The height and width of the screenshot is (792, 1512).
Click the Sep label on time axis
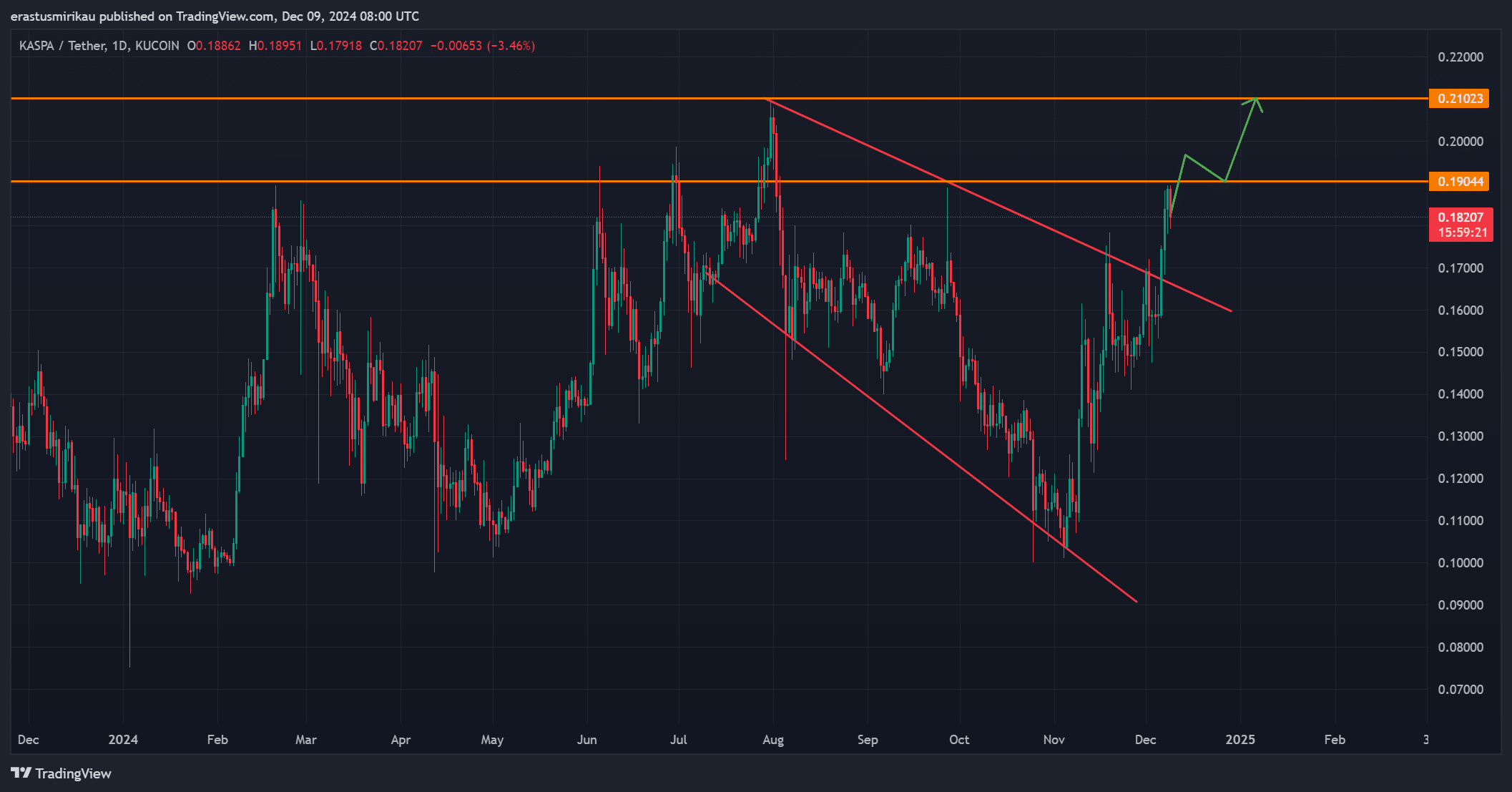868,740
